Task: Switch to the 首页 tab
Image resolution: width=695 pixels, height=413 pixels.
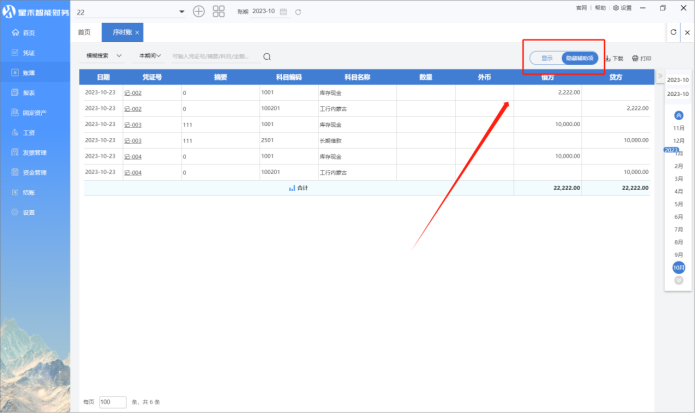Action: 85,33
